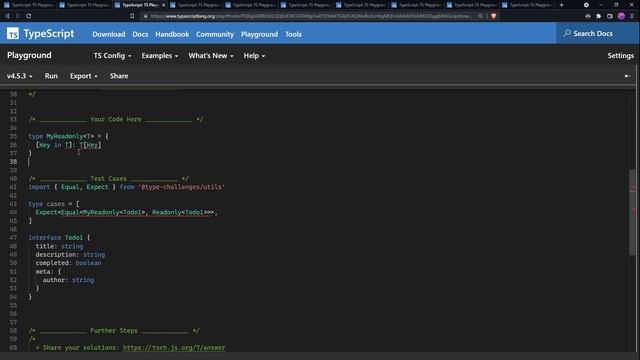
Task: Open the What's New dropdown
Action: pyautogui.click(x=211, y=56)
